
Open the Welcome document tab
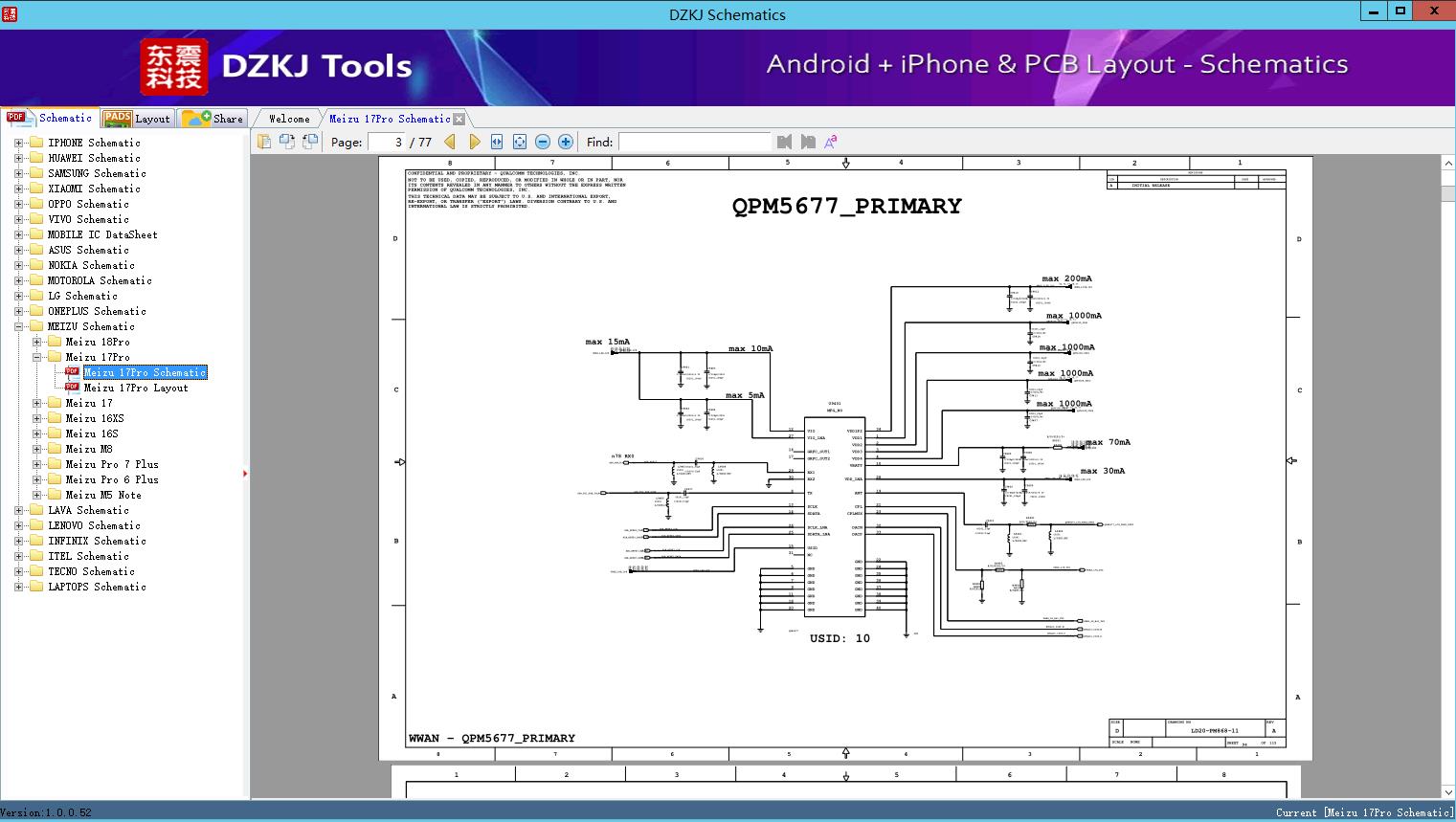click(x=289, y=119)
